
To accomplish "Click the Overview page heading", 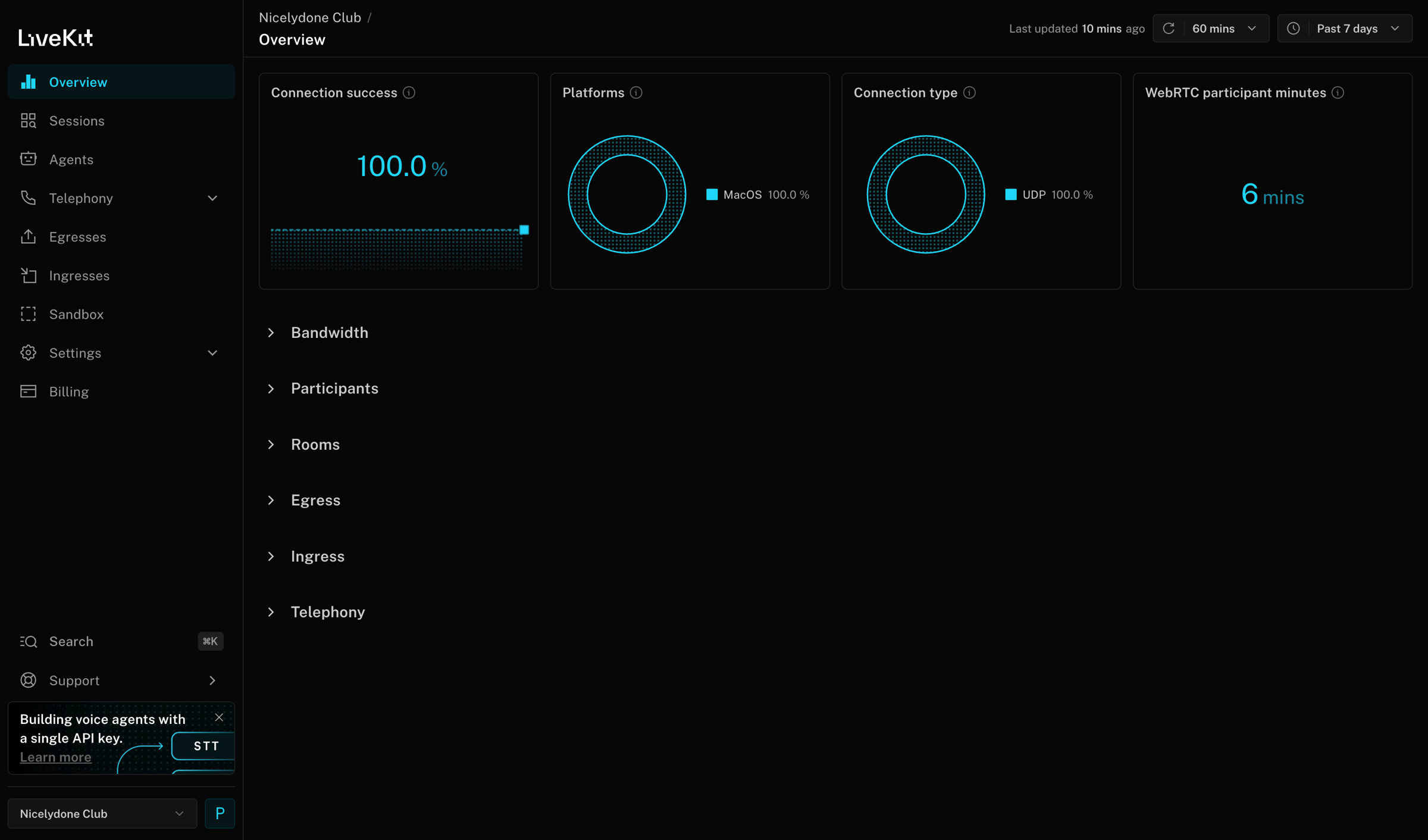I will tap(292, 40).
